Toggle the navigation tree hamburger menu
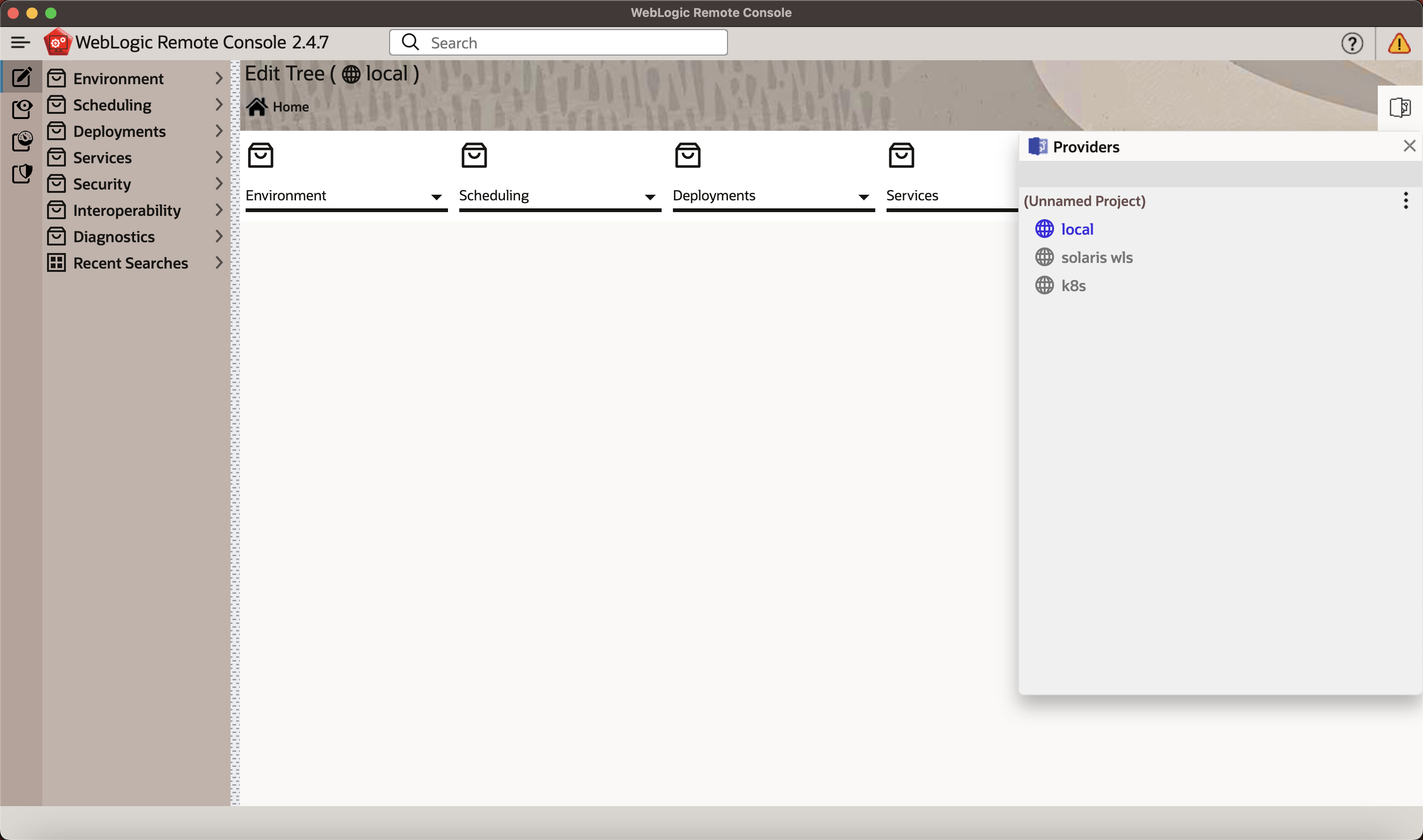This screenshot has width=1423, height=840. [20, 42]
